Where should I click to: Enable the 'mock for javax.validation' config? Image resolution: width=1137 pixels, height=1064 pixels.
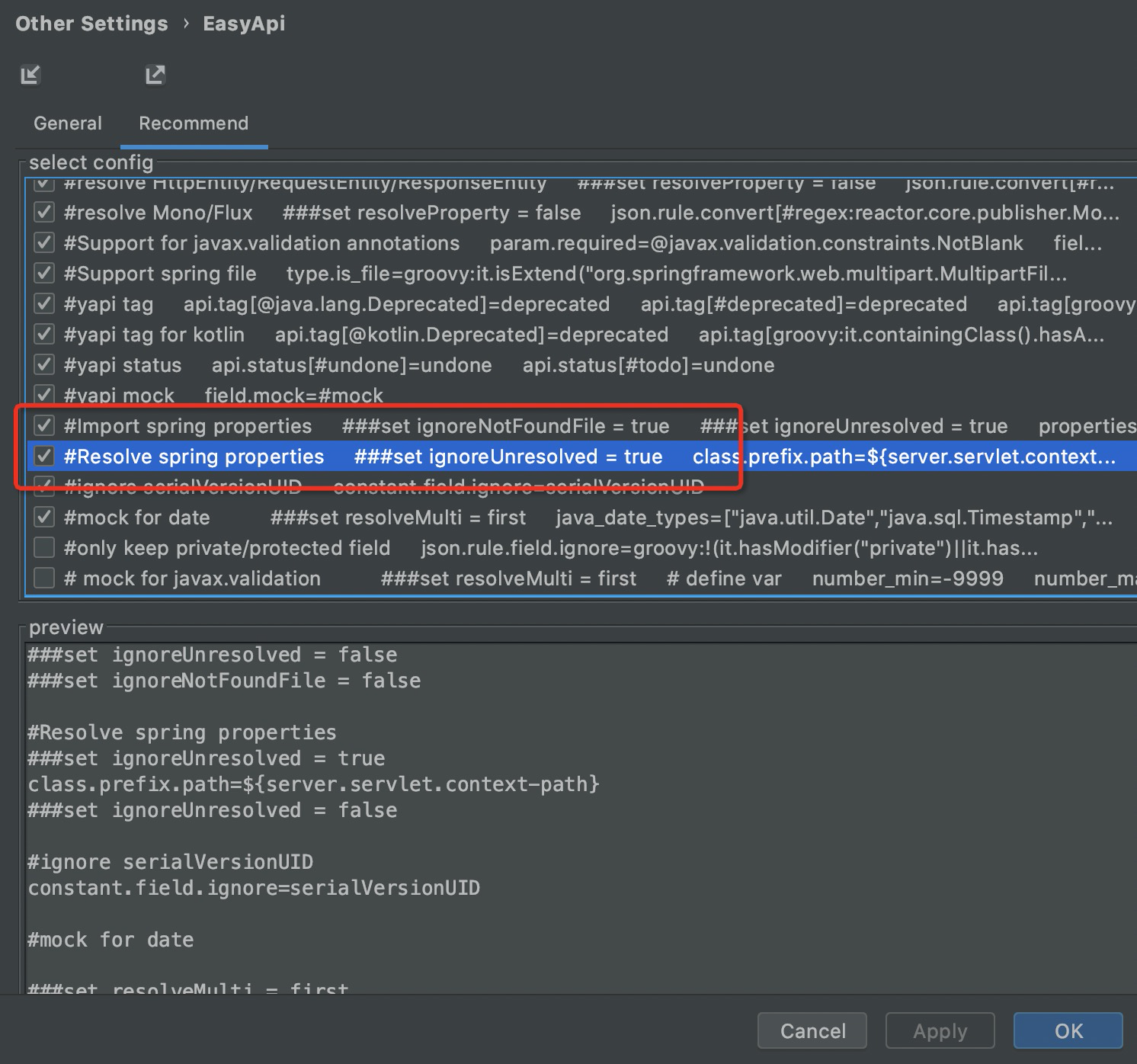pyautogui.click(x=43, y=578)
